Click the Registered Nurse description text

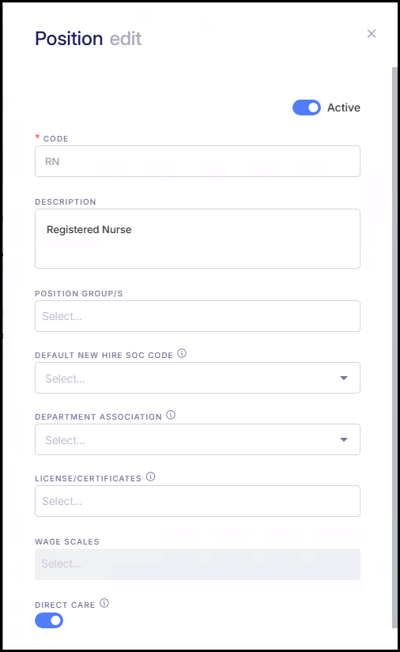(x=89, y=230)
